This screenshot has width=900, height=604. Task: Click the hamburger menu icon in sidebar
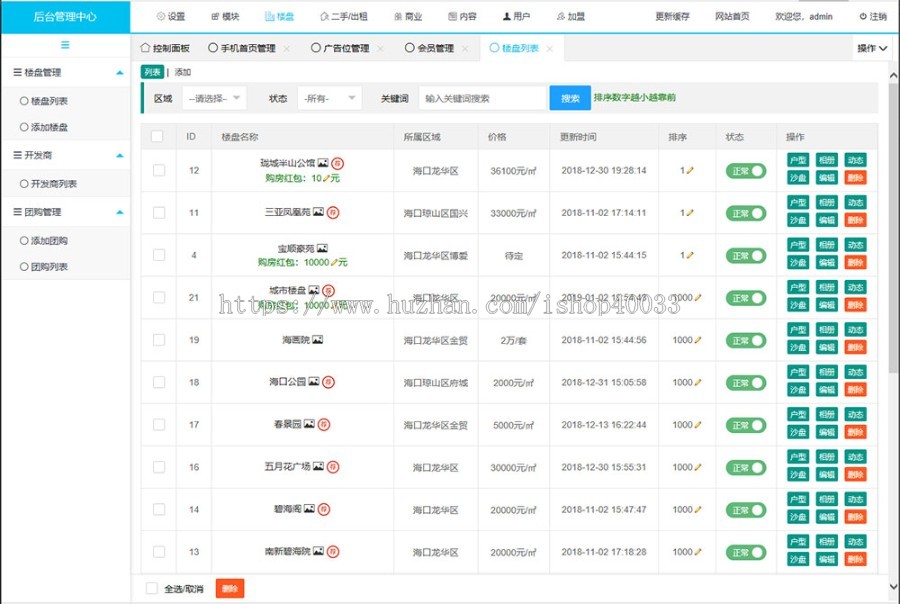point(65,45)
